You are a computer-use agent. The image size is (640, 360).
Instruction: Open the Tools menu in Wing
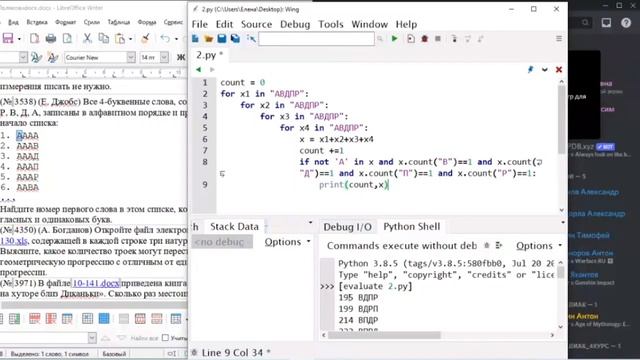pos(331,24)
